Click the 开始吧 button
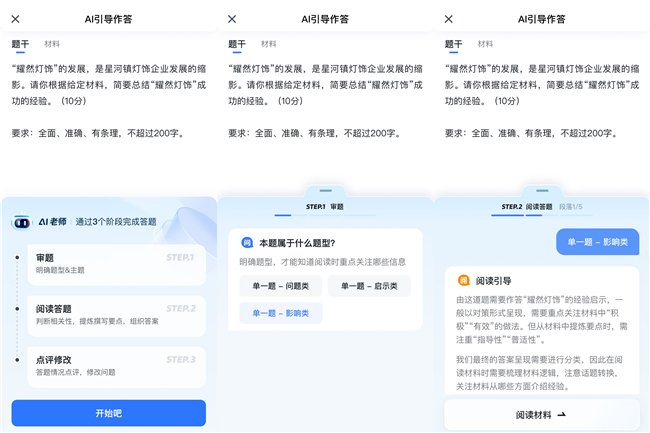 [x=109, y=413]
